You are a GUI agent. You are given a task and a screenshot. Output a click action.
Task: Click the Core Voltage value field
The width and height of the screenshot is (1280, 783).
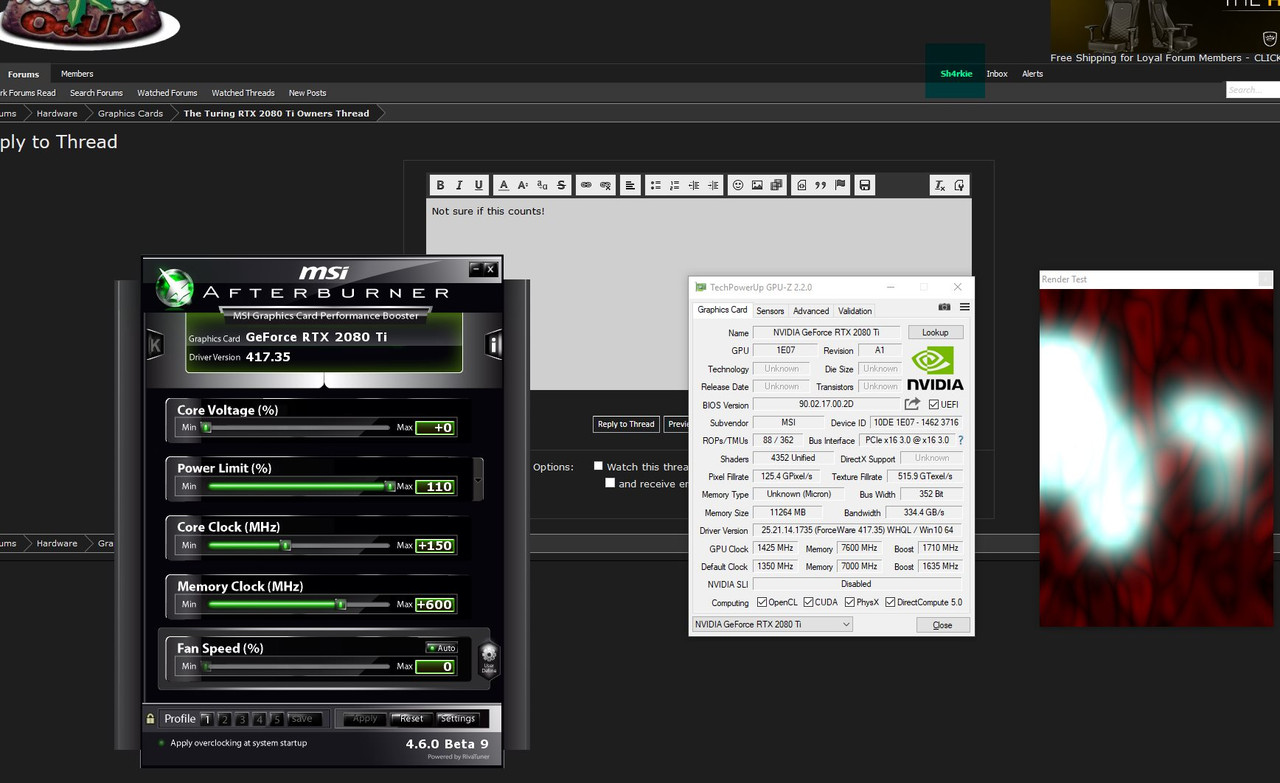pos(435,427)
